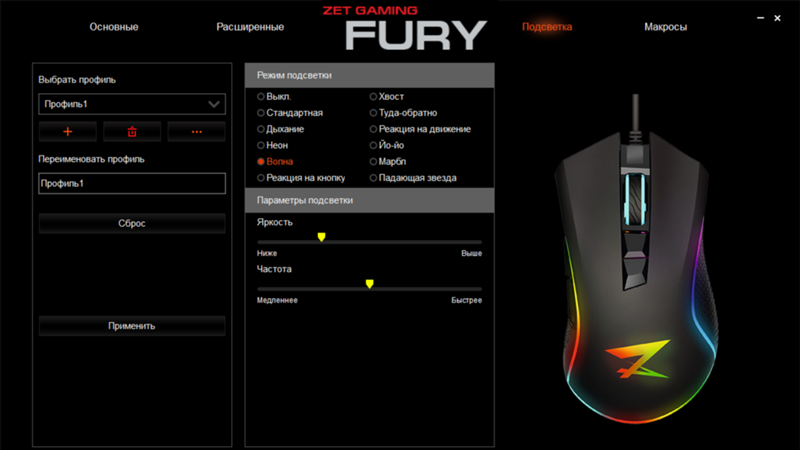Click the rename profile input field
Screen dimensions: 800x450
[132, 183]
